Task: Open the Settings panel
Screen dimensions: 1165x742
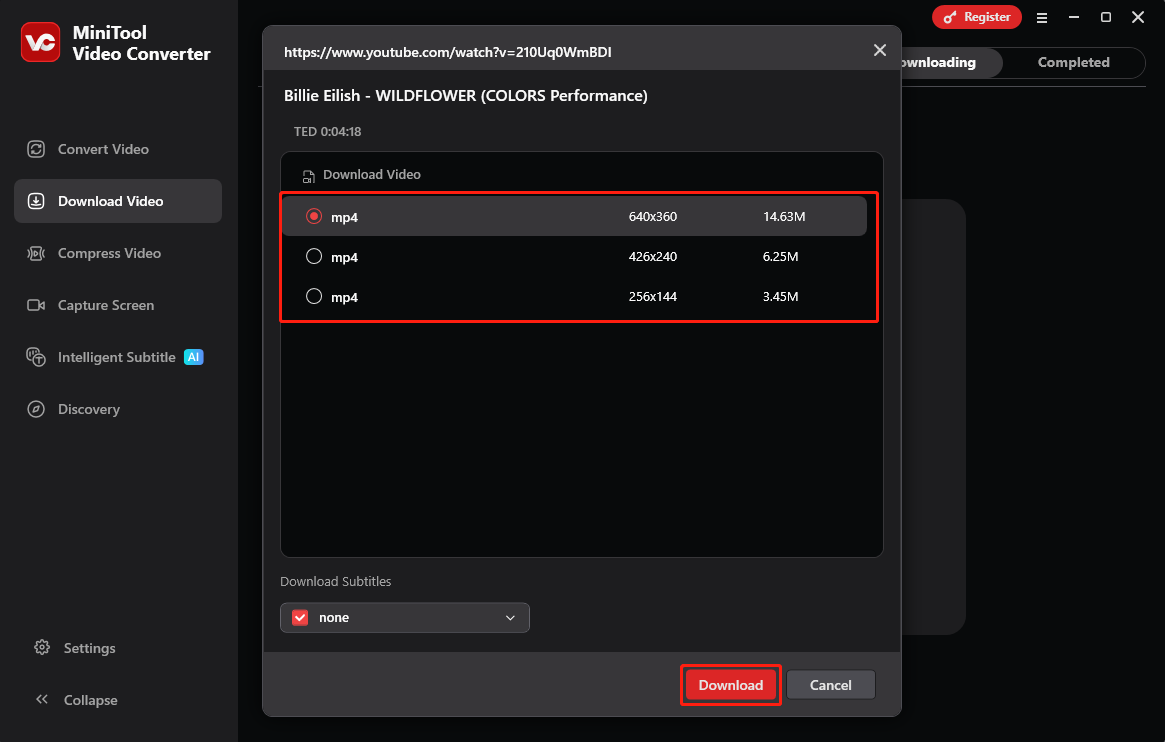Action: click(x=89, y=648)
